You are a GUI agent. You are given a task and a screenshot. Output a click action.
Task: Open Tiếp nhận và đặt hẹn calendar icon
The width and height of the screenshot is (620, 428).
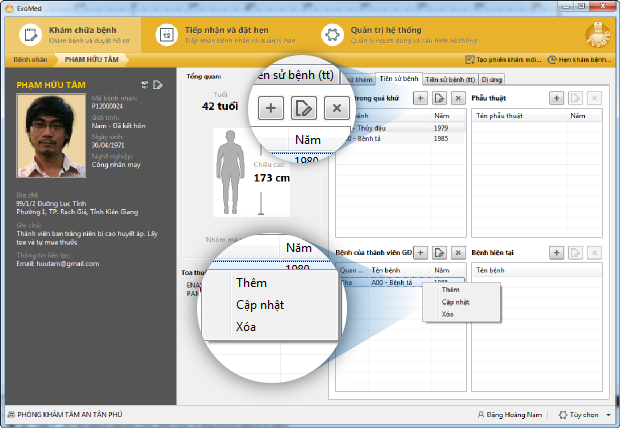pyautogui.click(x=166, y=35)
